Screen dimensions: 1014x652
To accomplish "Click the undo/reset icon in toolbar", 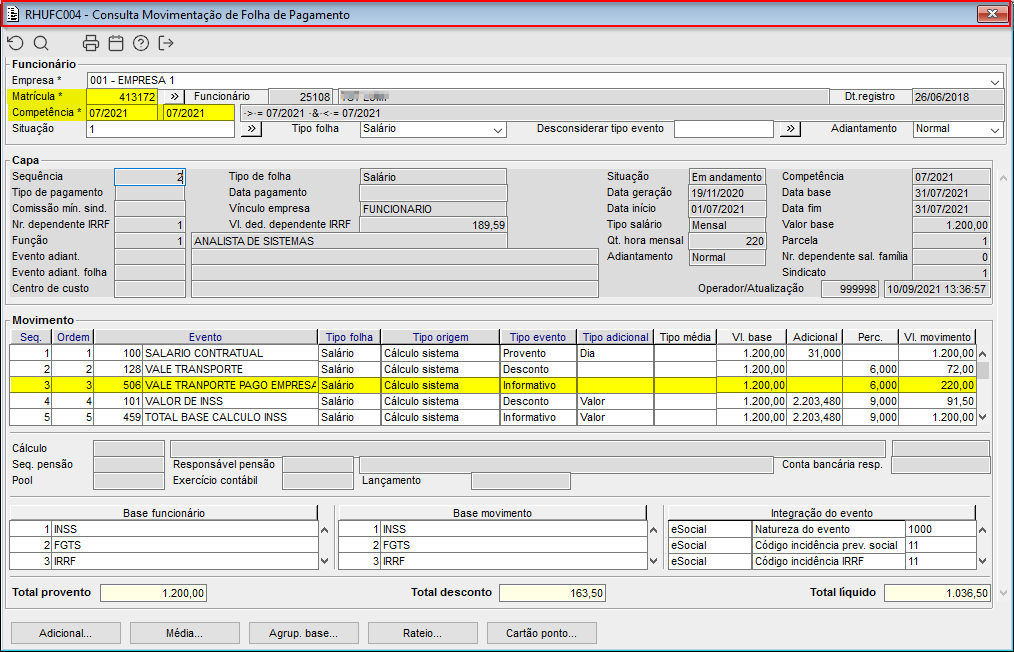I will tap(15, 43).
